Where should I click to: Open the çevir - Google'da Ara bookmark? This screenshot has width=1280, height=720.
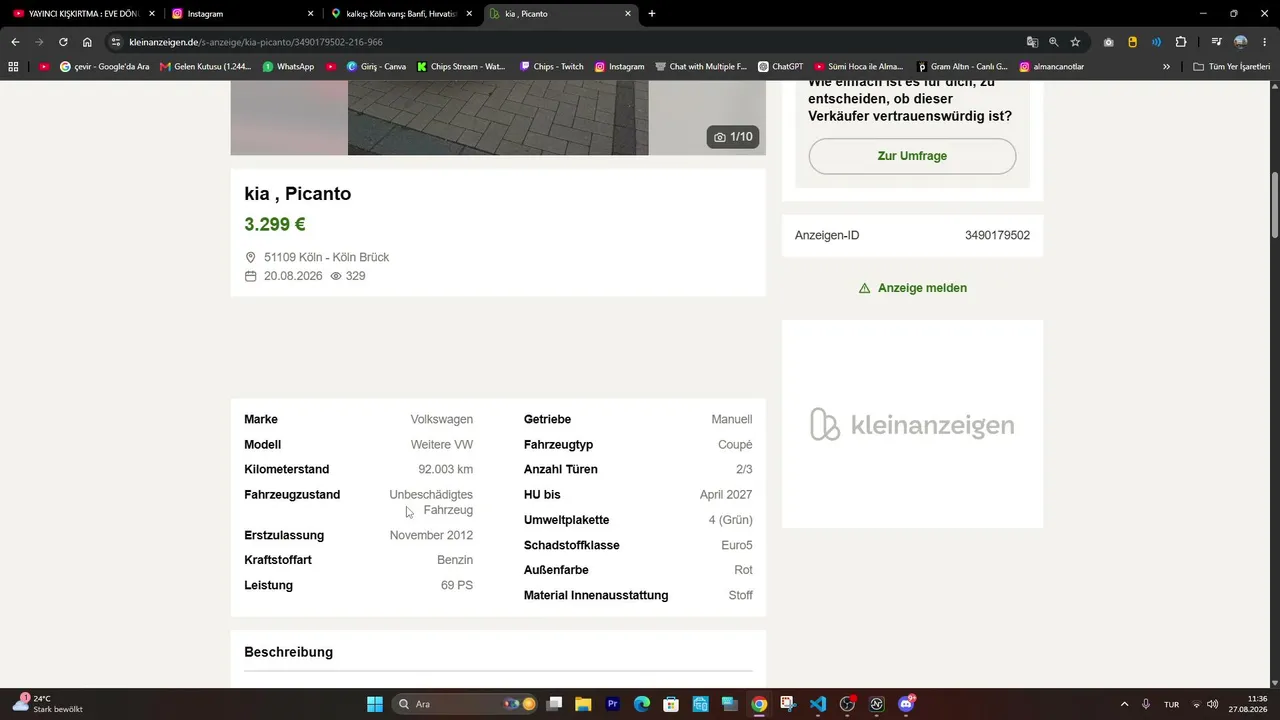pos(104,67)
